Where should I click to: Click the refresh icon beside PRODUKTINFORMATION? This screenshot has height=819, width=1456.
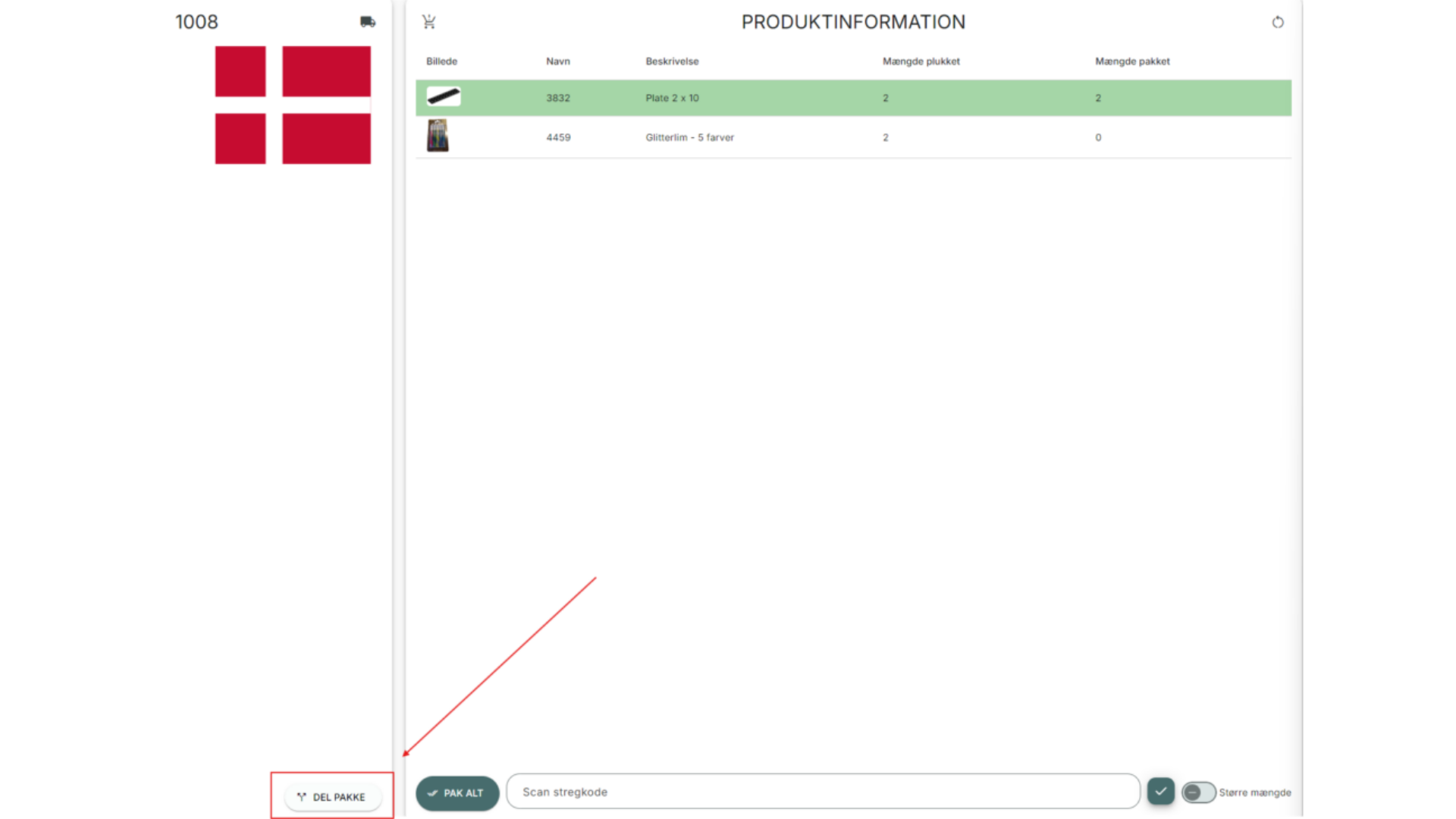coord(1278,22)
